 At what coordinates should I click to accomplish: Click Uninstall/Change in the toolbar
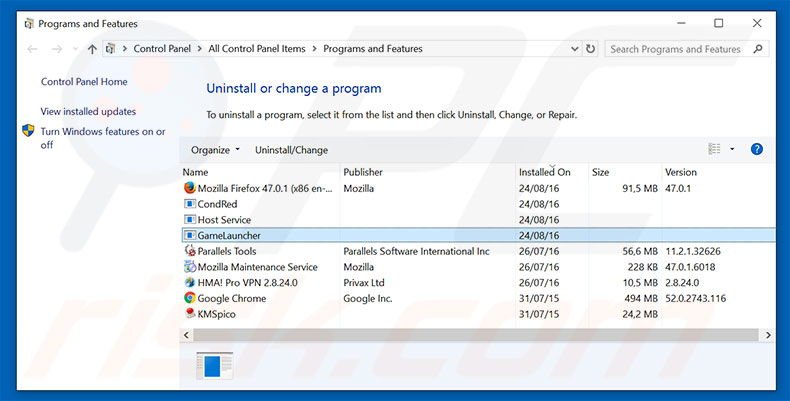[x=291, y=150]
